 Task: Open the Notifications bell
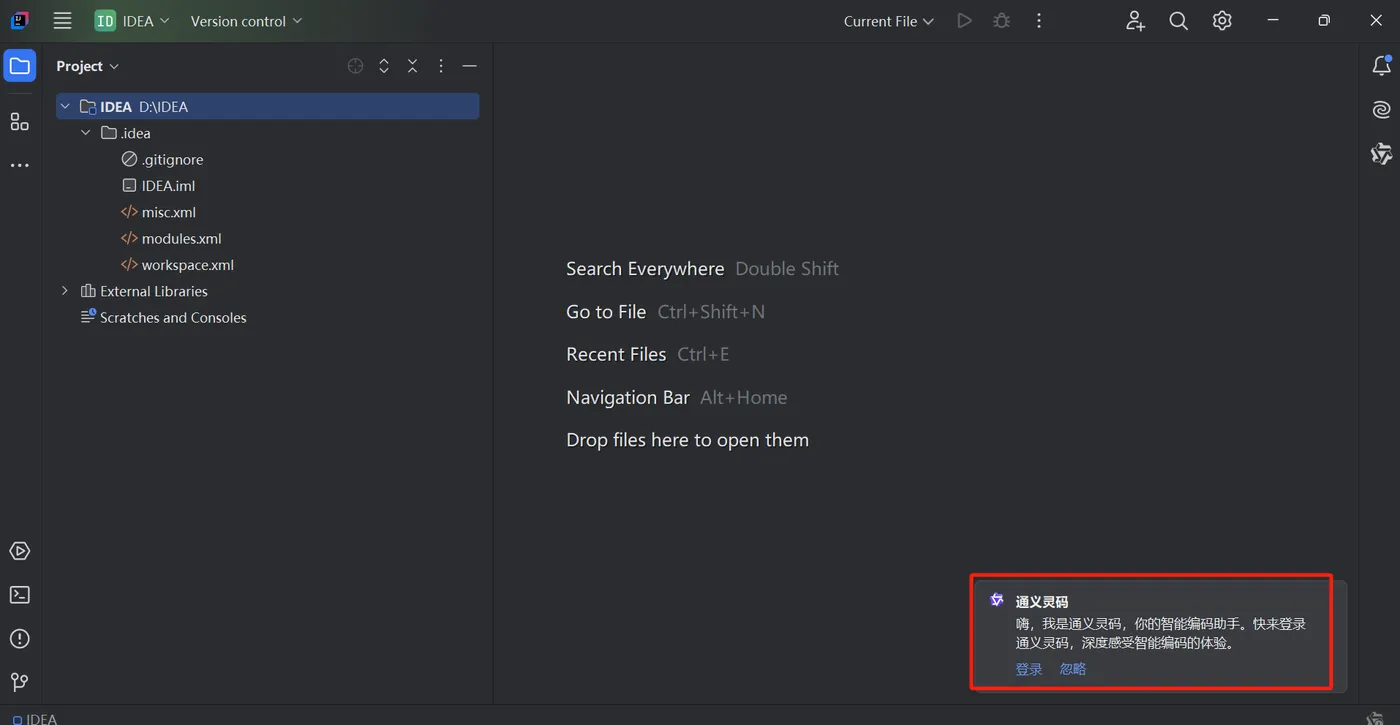pos(1382,66)
